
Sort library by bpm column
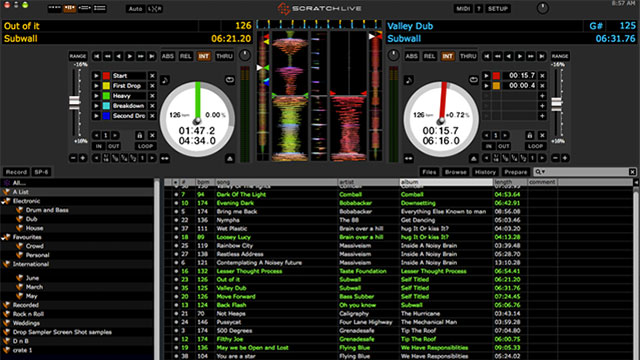(203, 182)
